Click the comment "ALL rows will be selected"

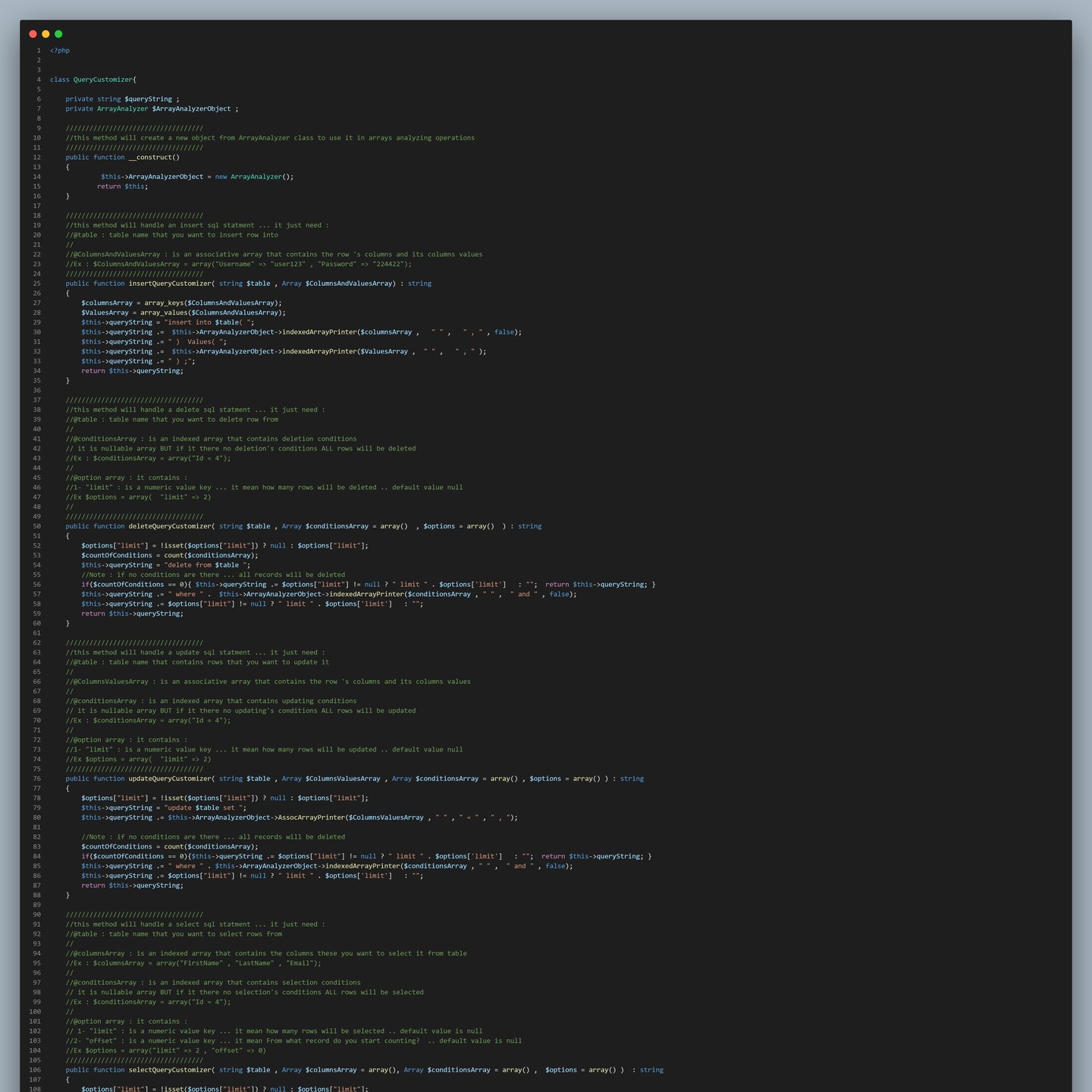(245, 993)
